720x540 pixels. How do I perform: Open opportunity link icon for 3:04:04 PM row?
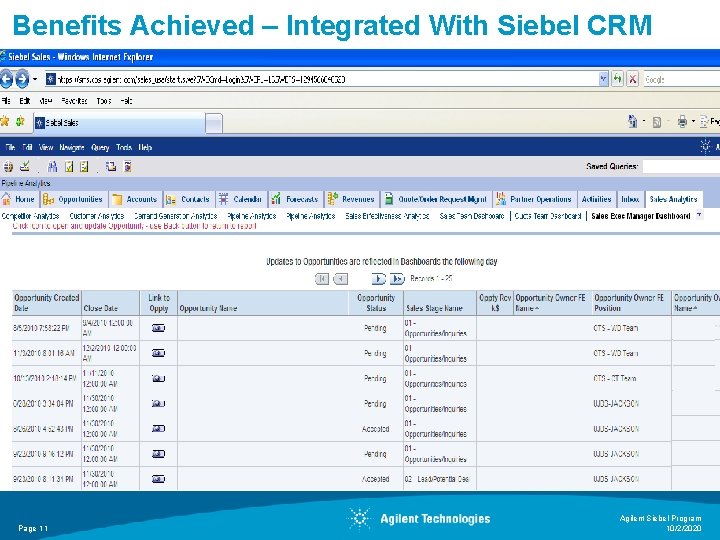(158, 404)
